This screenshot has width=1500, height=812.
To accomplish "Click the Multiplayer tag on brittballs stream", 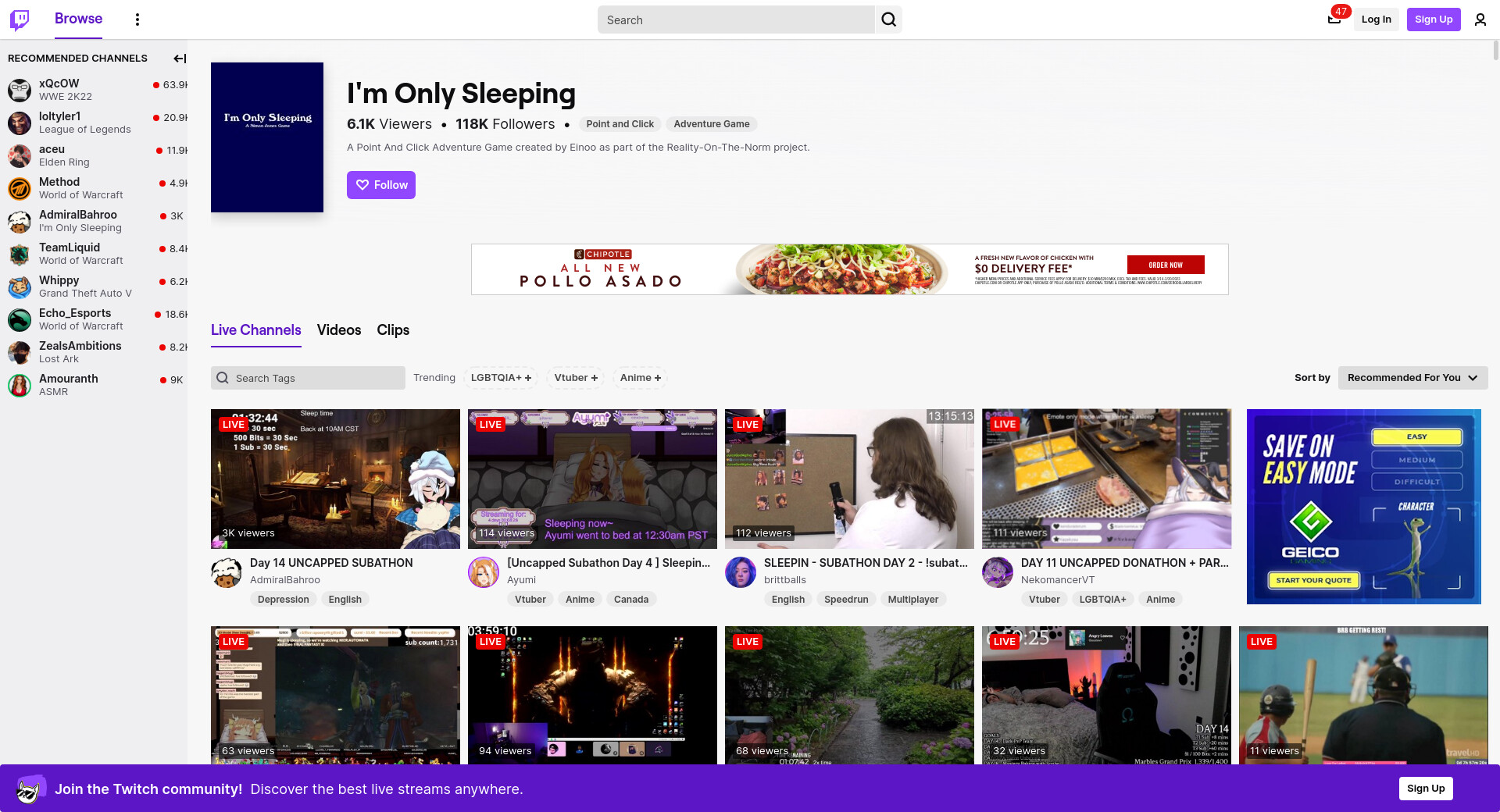I will point(913,600).
